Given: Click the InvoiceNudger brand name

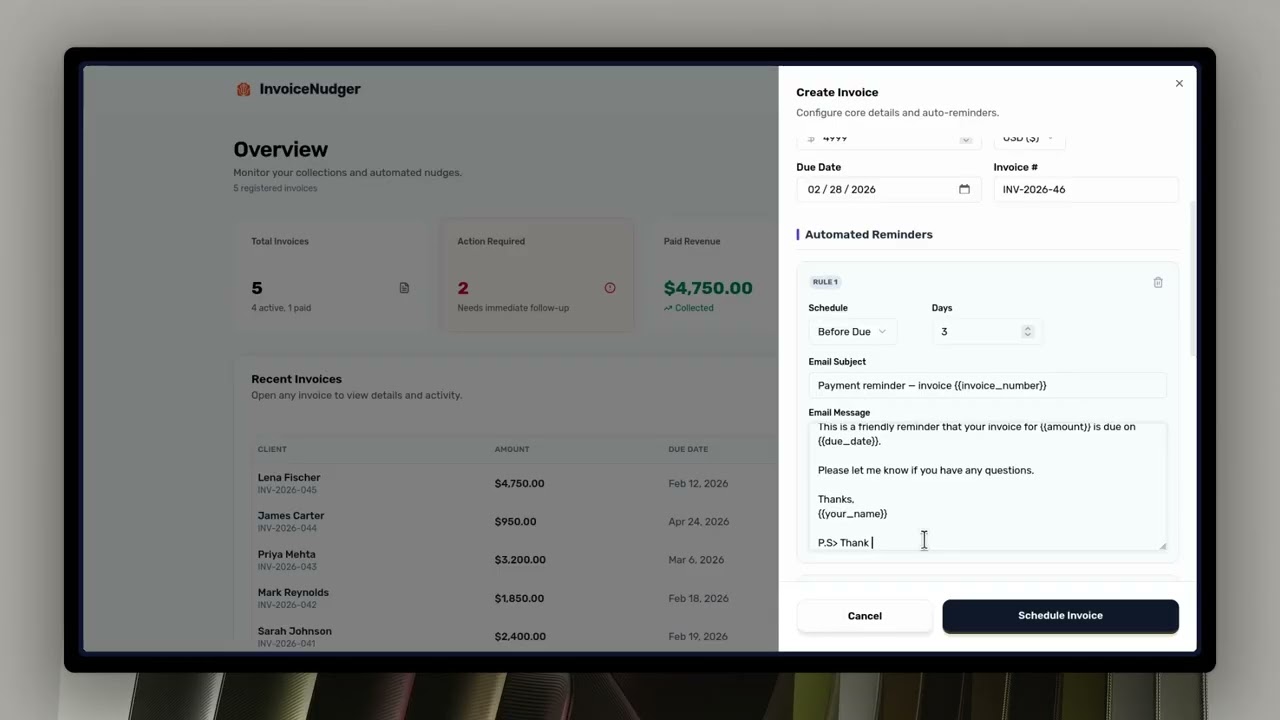Looking at the screenshot, I should [x=310, y=89].
